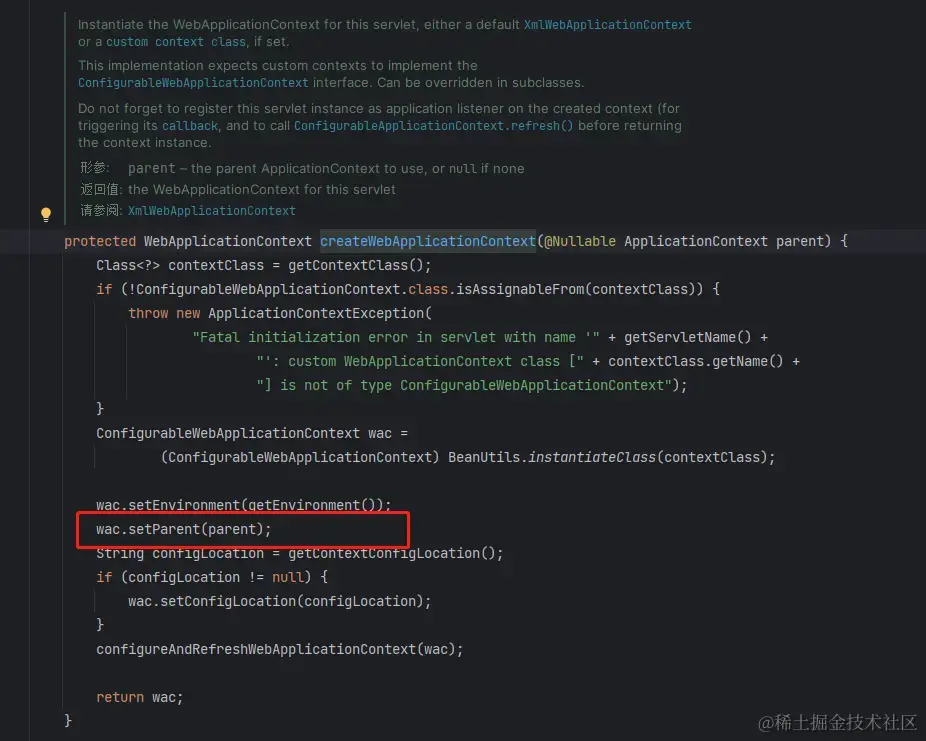Image resolution: width=926 pixels, height=741 pixels.
Task: Click the yellow lightbulb intention icon
Action: click(45, 214)
